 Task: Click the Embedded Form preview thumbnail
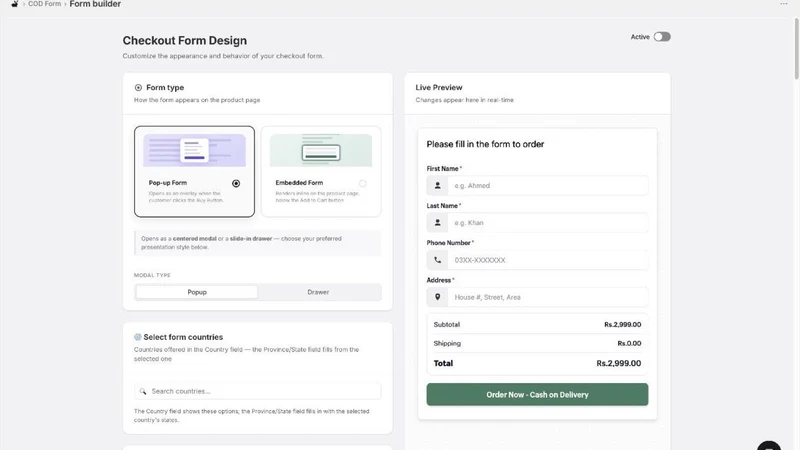pyautogui.click(x=321, y=150)
